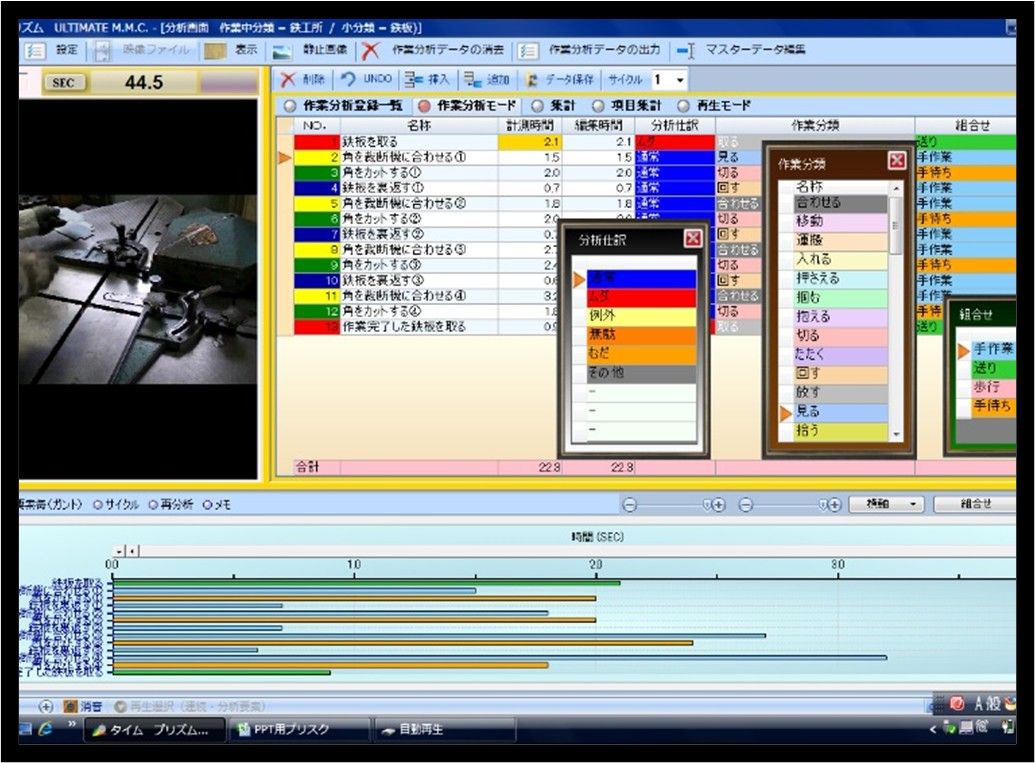Click the round plus icon beside 消音
1035x763 pixels.
coord(46,706)
